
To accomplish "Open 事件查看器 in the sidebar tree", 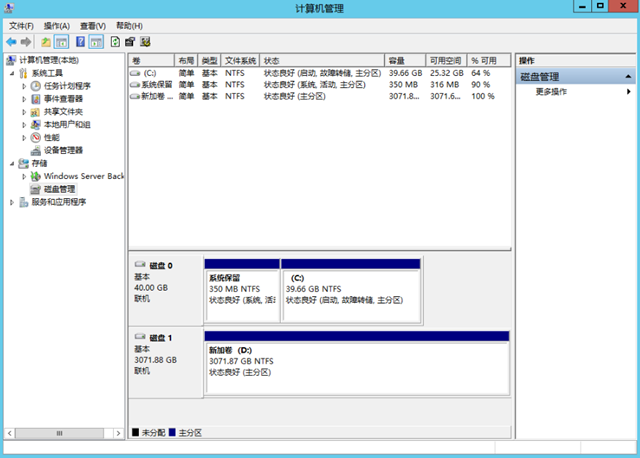I will point(63,99).
